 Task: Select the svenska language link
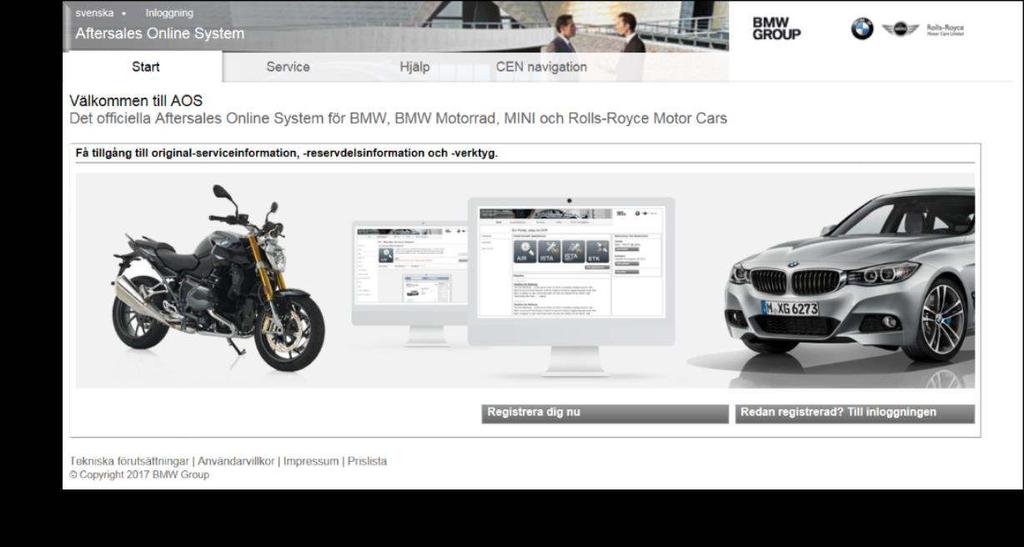94,12
